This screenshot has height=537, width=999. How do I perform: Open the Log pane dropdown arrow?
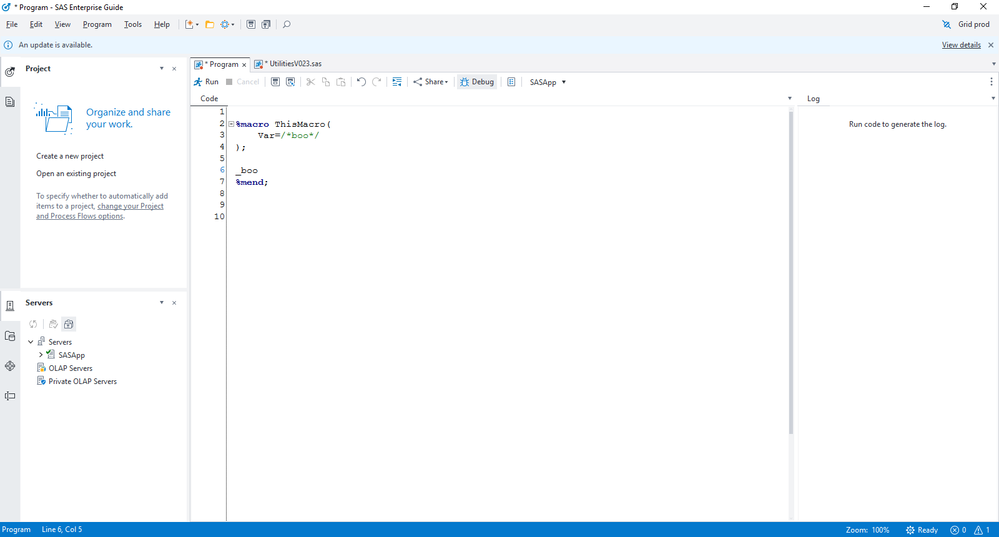[993, 98]
